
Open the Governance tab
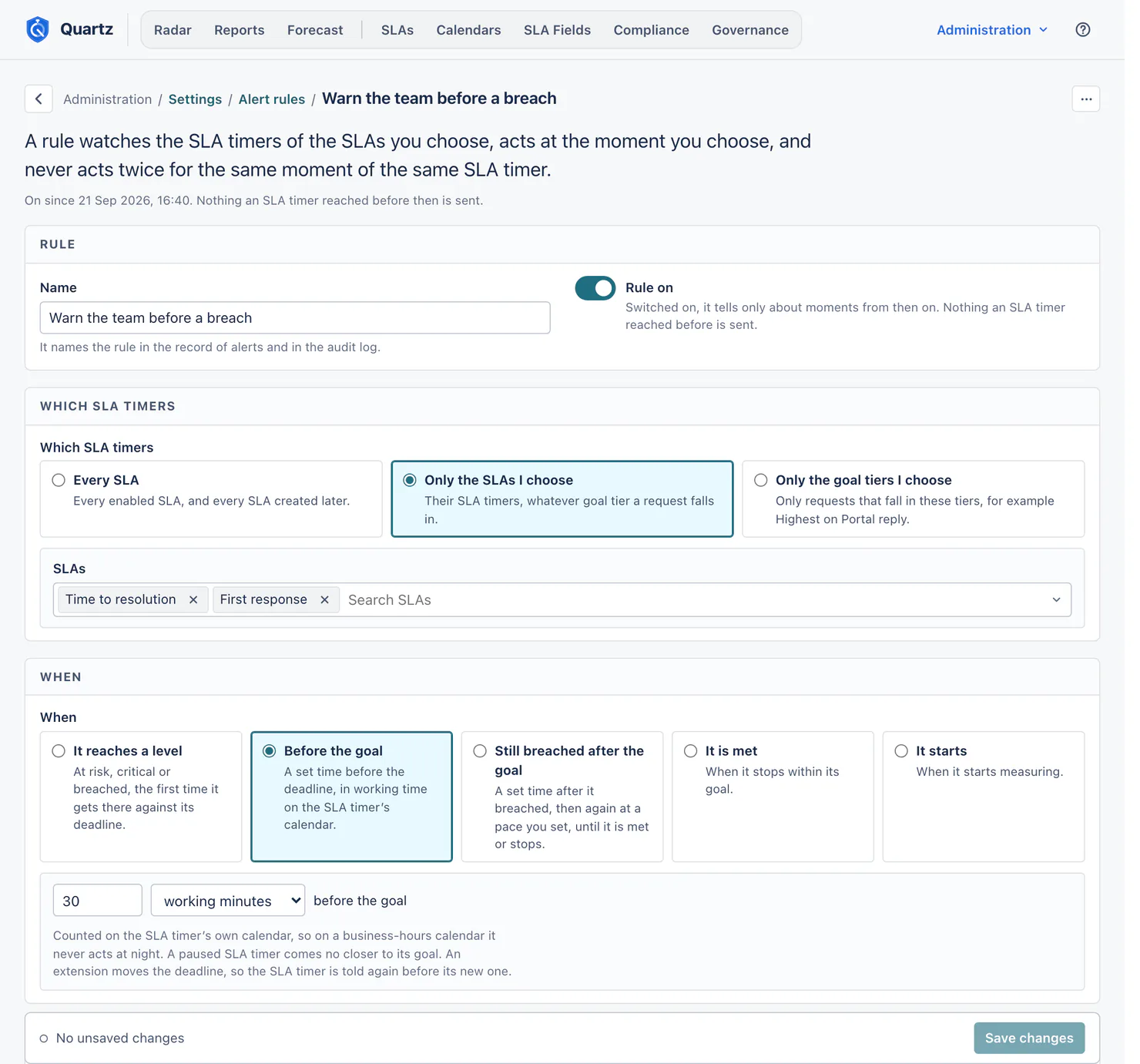click(750, 30)
